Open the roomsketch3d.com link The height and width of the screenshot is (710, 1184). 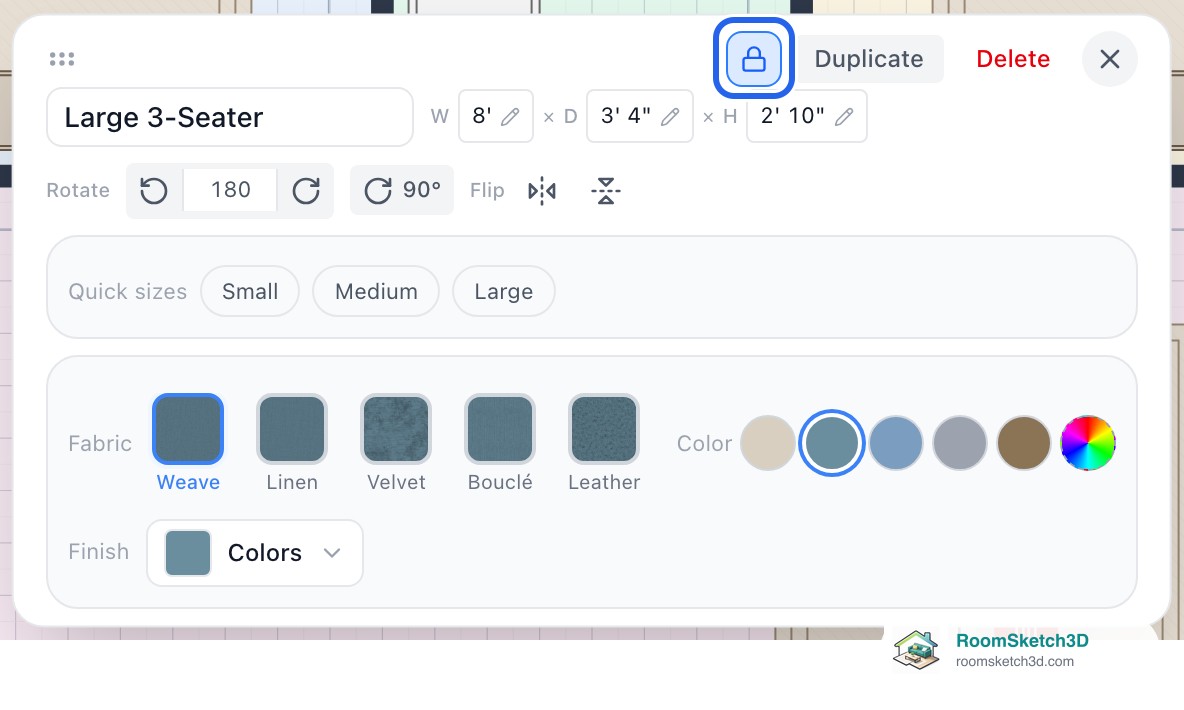pyautogui.click(x=1015, y=662)
